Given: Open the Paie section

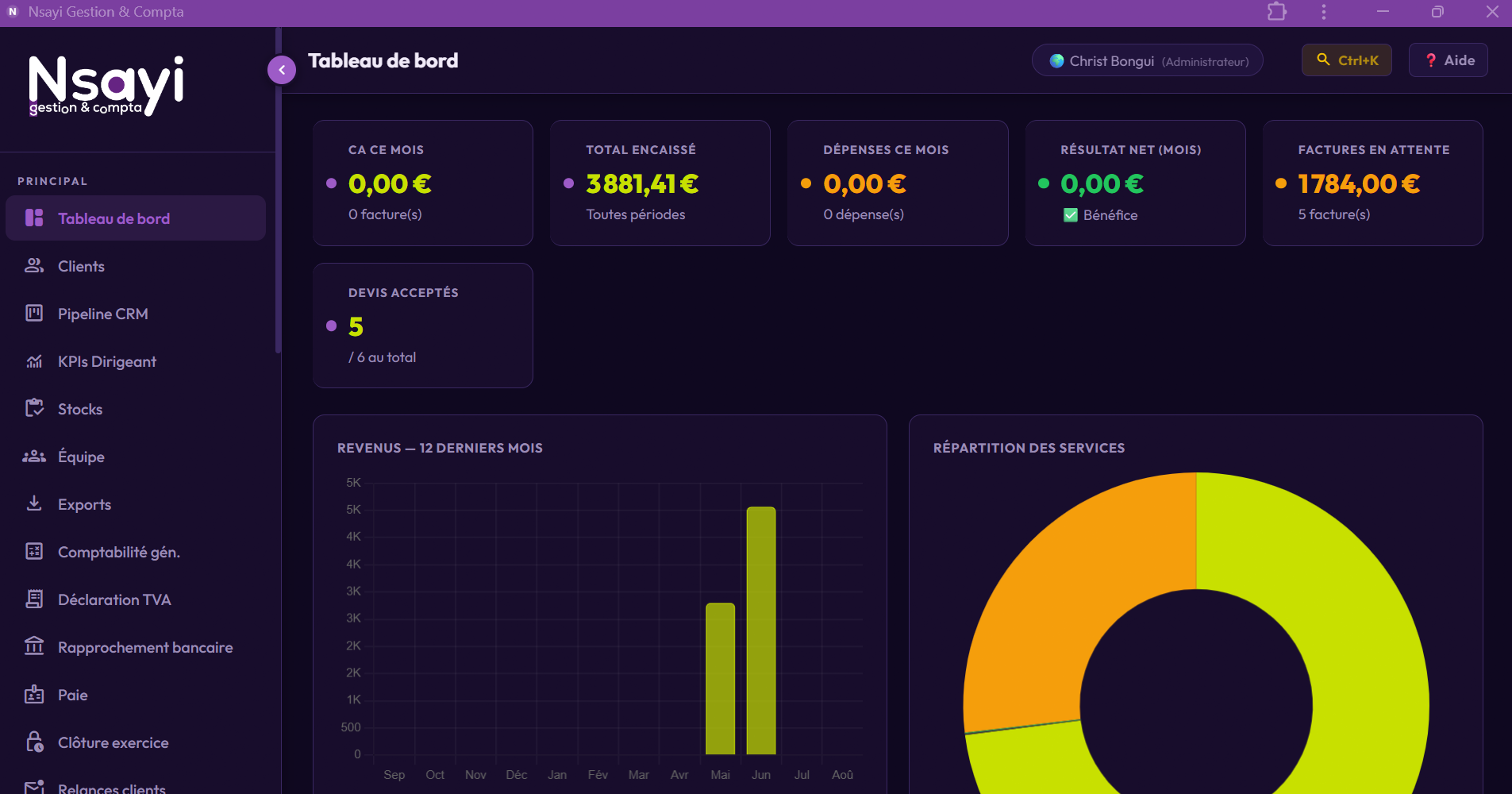Looking at the screenshot, I should [x=136, y=695].
